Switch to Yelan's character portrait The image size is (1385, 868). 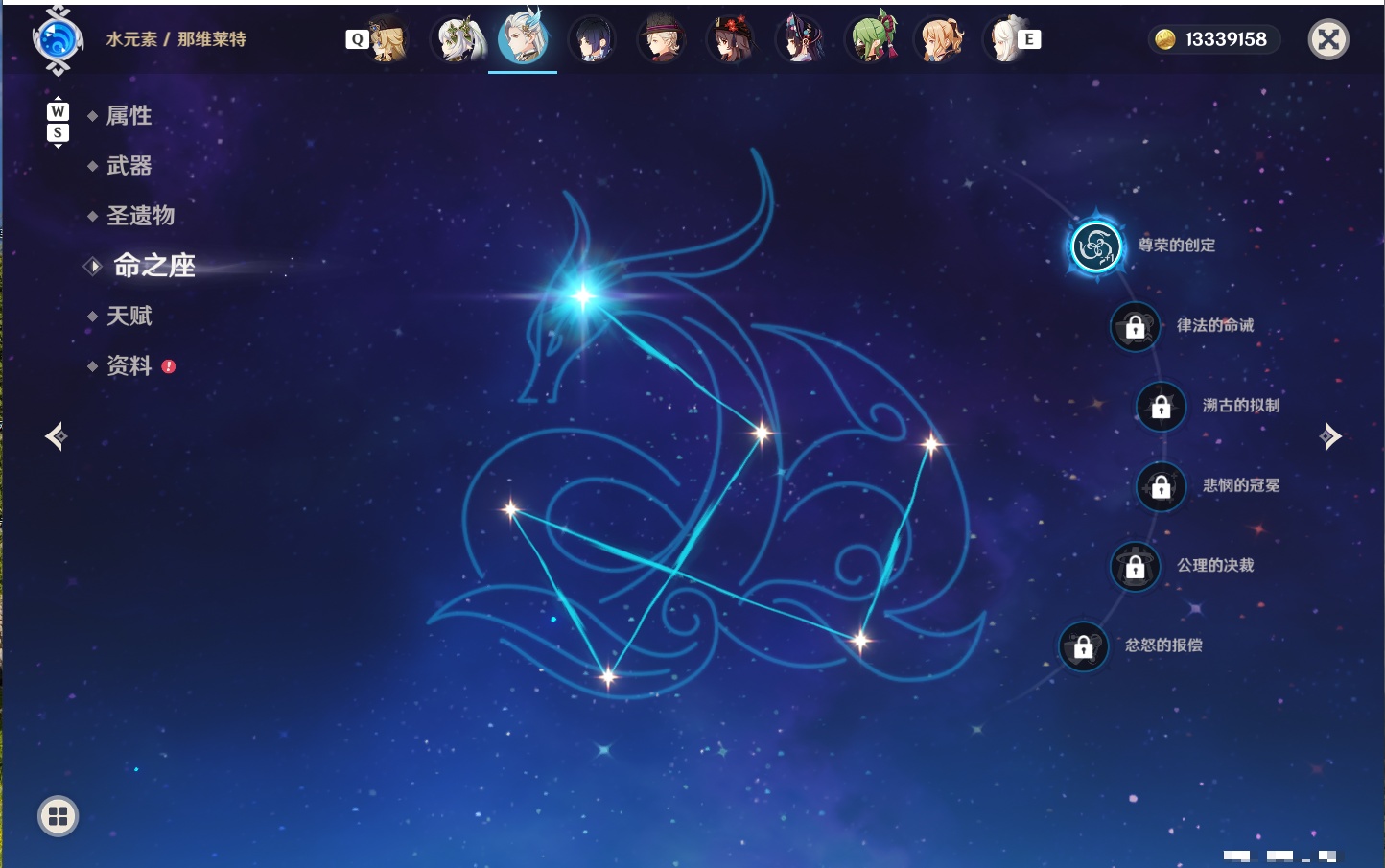pyautogui.click(x=592, y=39)
